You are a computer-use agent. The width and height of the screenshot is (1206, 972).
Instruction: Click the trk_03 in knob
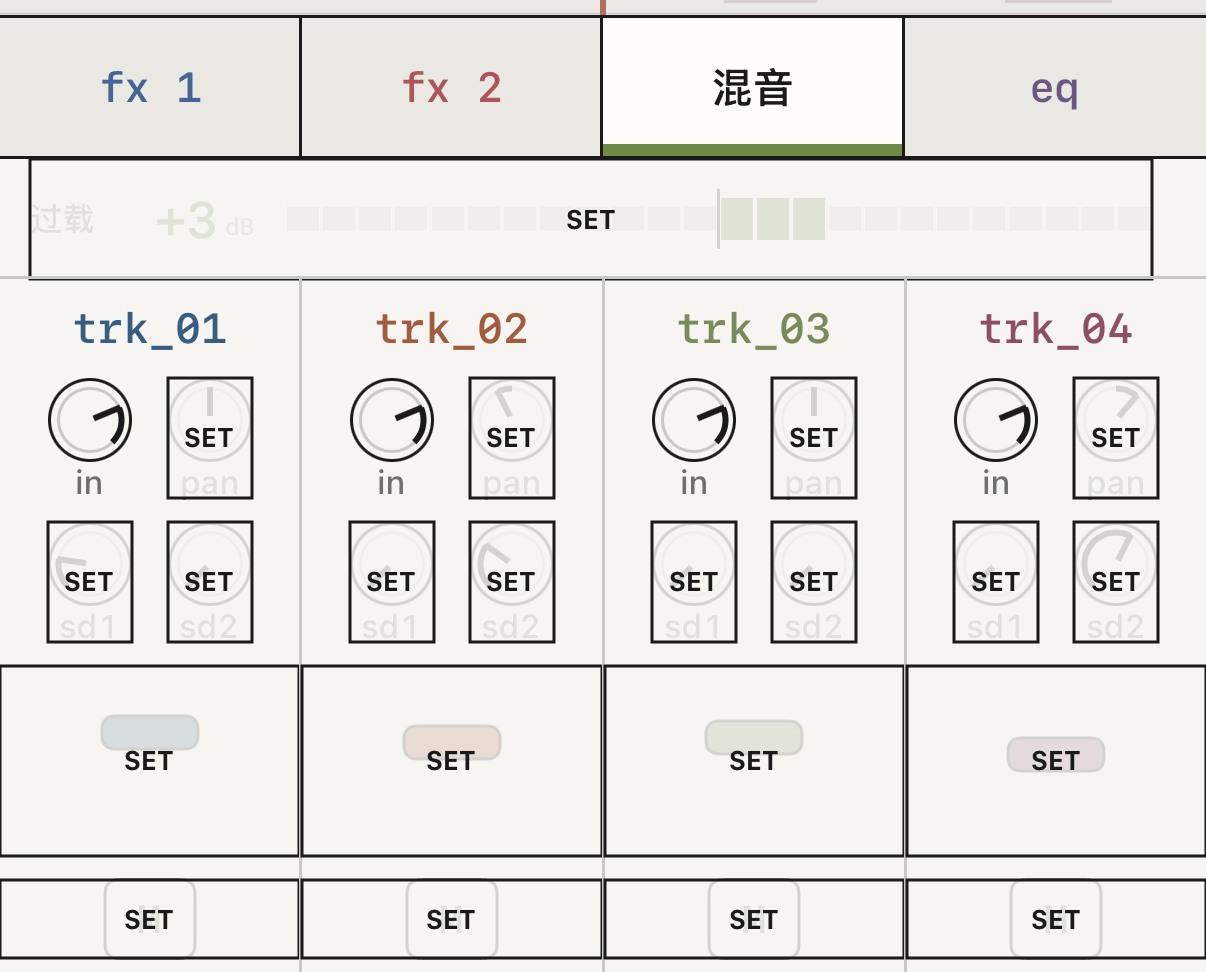coord(694,420)
